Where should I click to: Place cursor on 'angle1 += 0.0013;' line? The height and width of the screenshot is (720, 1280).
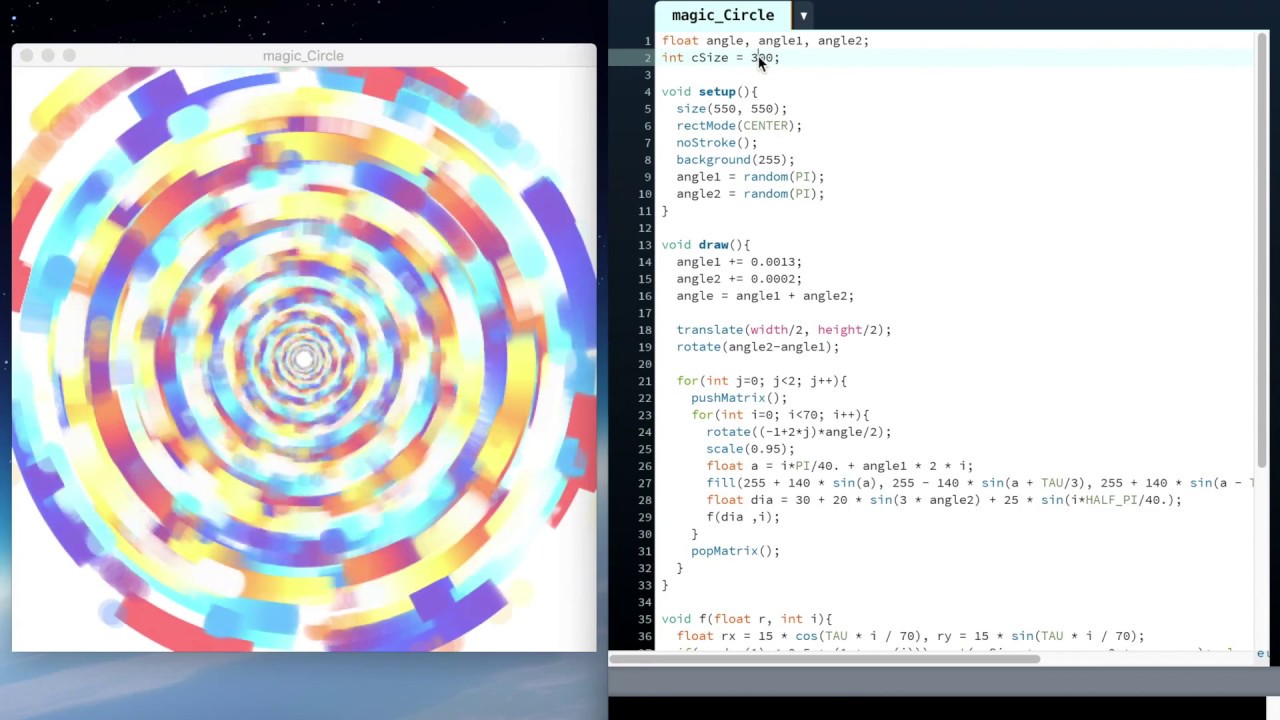[739, 262]
